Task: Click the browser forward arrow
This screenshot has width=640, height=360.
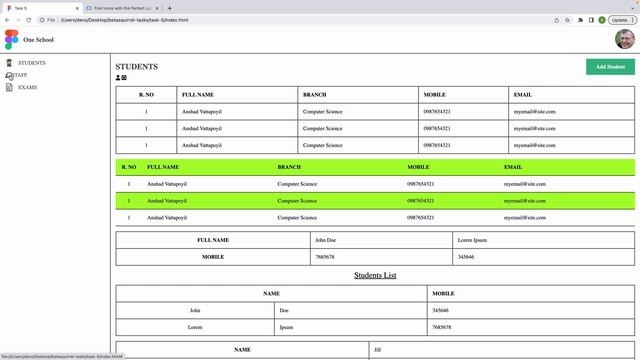Action: tap(18, 20)
